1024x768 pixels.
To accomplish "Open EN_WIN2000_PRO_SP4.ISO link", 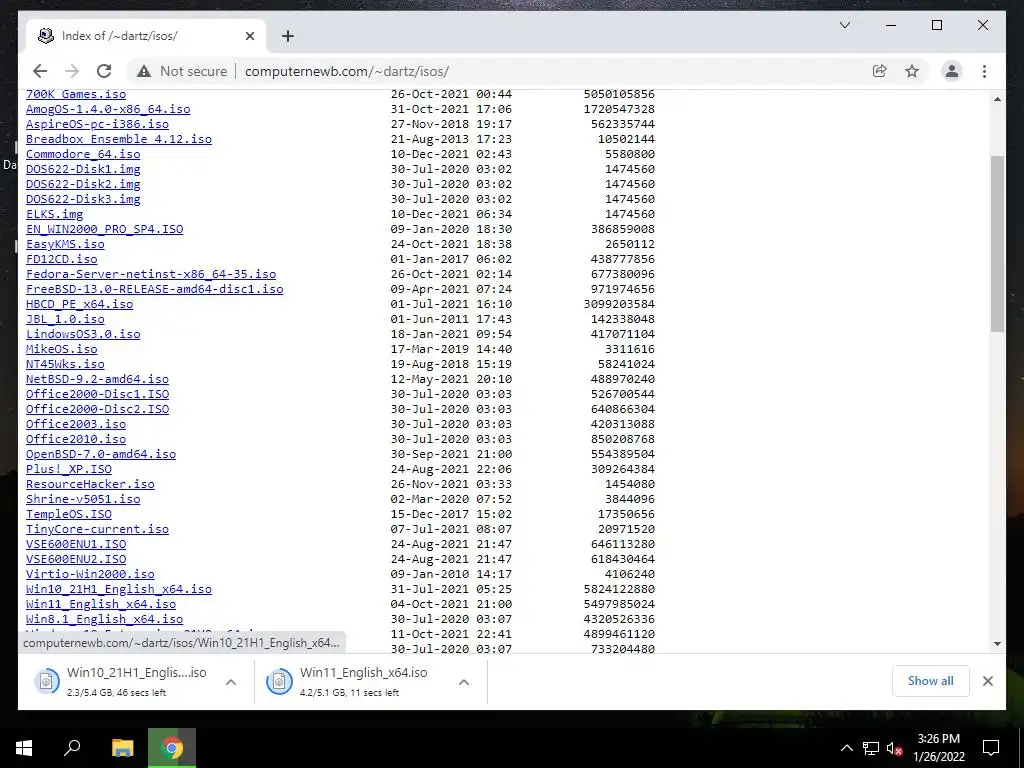I will (x=104, y=229).
